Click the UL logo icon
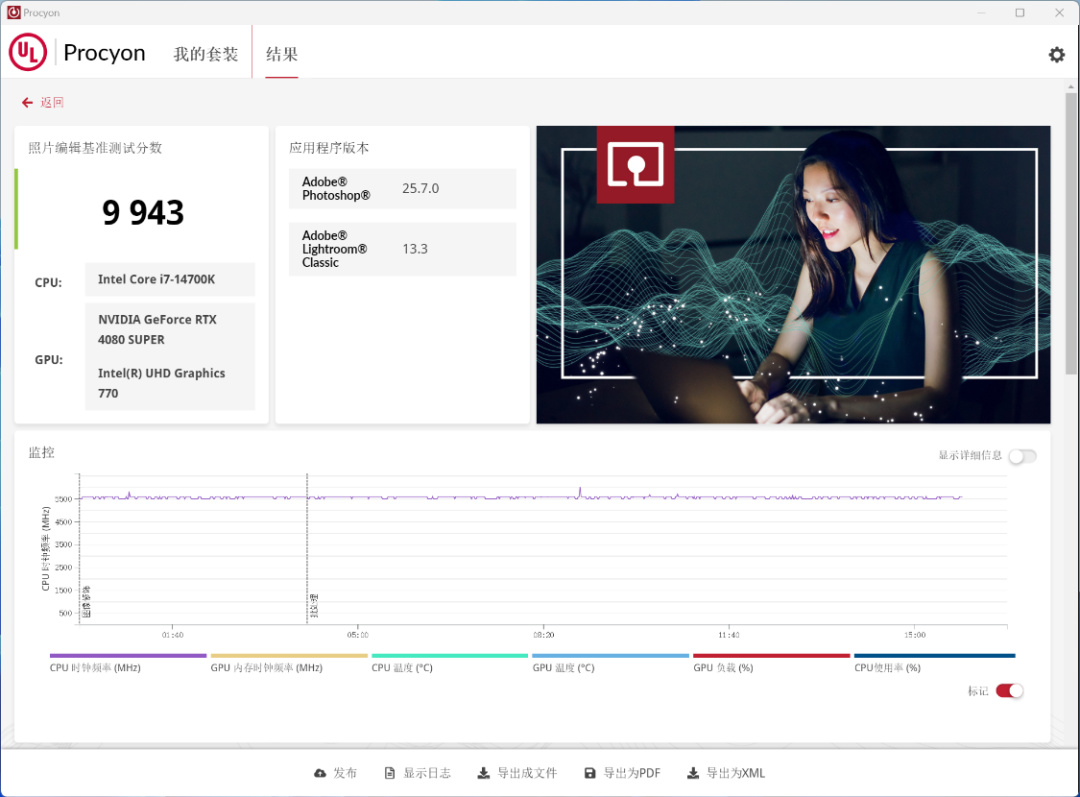This screenshot has height=797, width=1080. (x=28, y=52)
